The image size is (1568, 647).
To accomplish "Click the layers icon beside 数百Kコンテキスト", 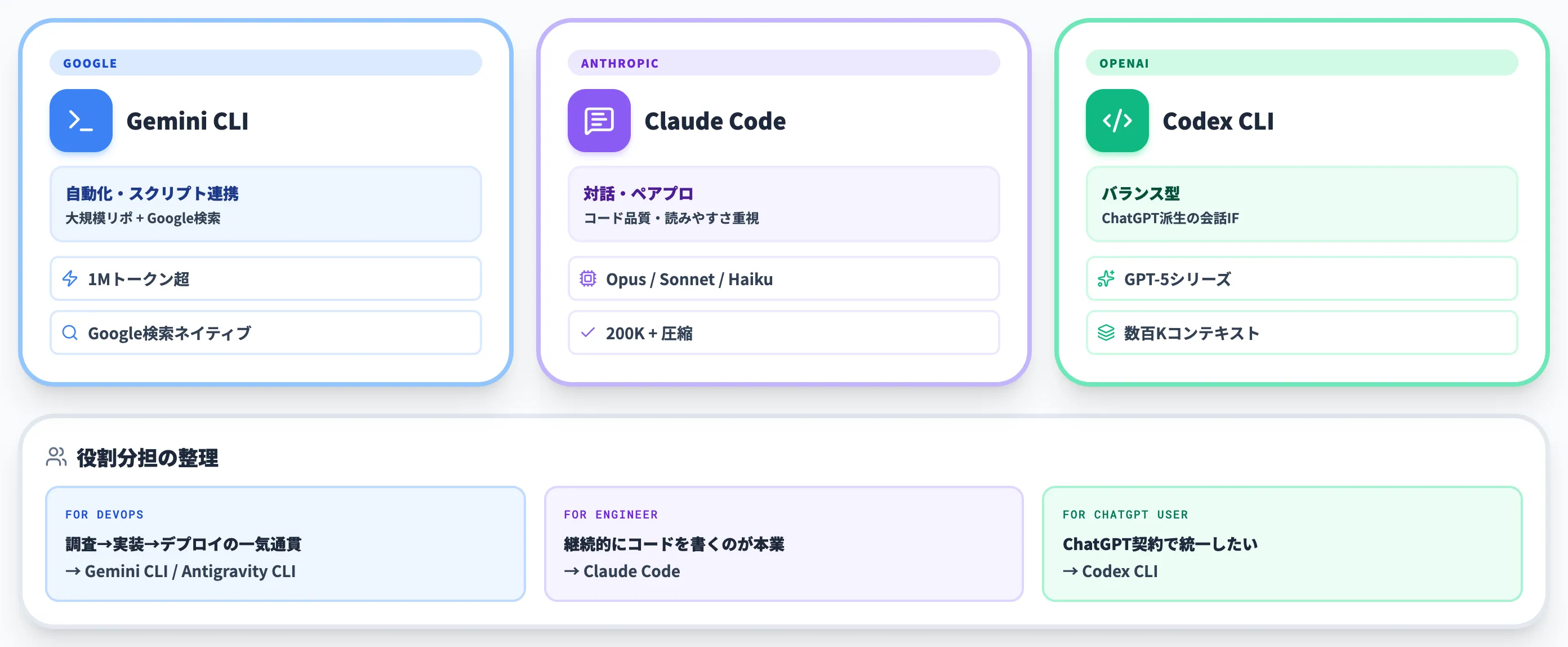I will (1106, 333).
